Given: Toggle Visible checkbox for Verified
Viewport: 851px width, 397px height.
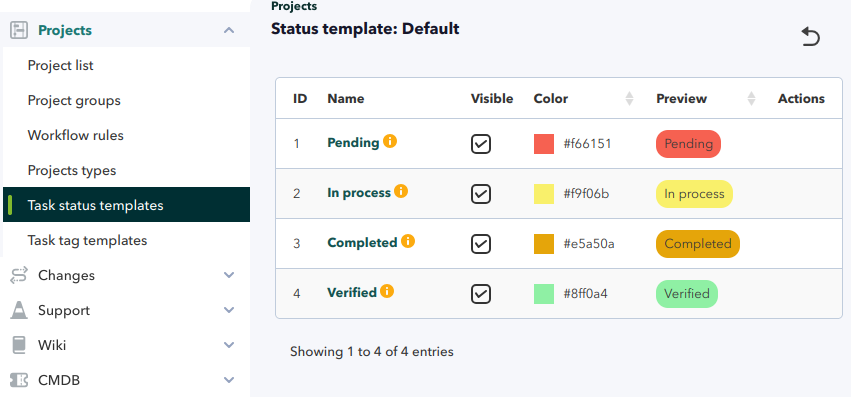Looking at the screenshot, I should (481, 294).
